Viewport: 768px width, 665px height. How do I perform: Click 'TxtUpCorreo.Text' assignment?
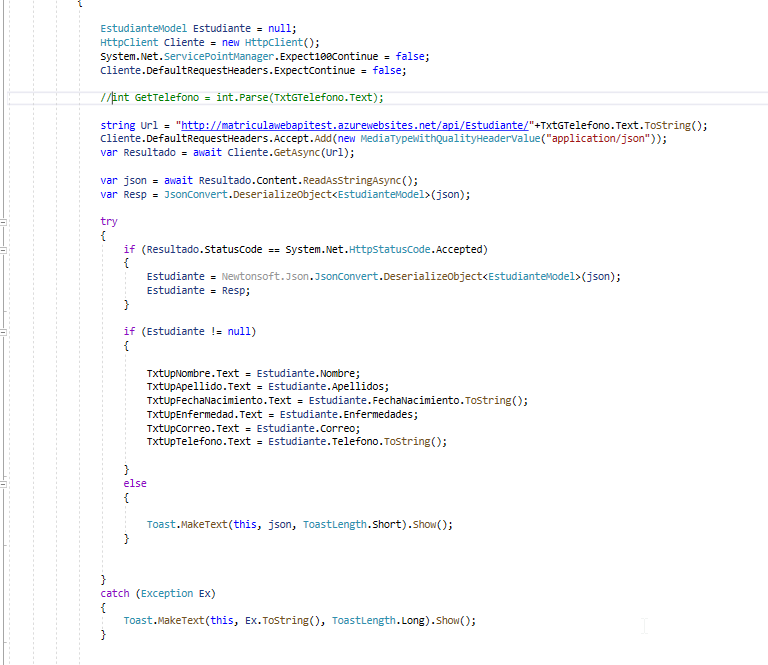click(x=193, y=428)
